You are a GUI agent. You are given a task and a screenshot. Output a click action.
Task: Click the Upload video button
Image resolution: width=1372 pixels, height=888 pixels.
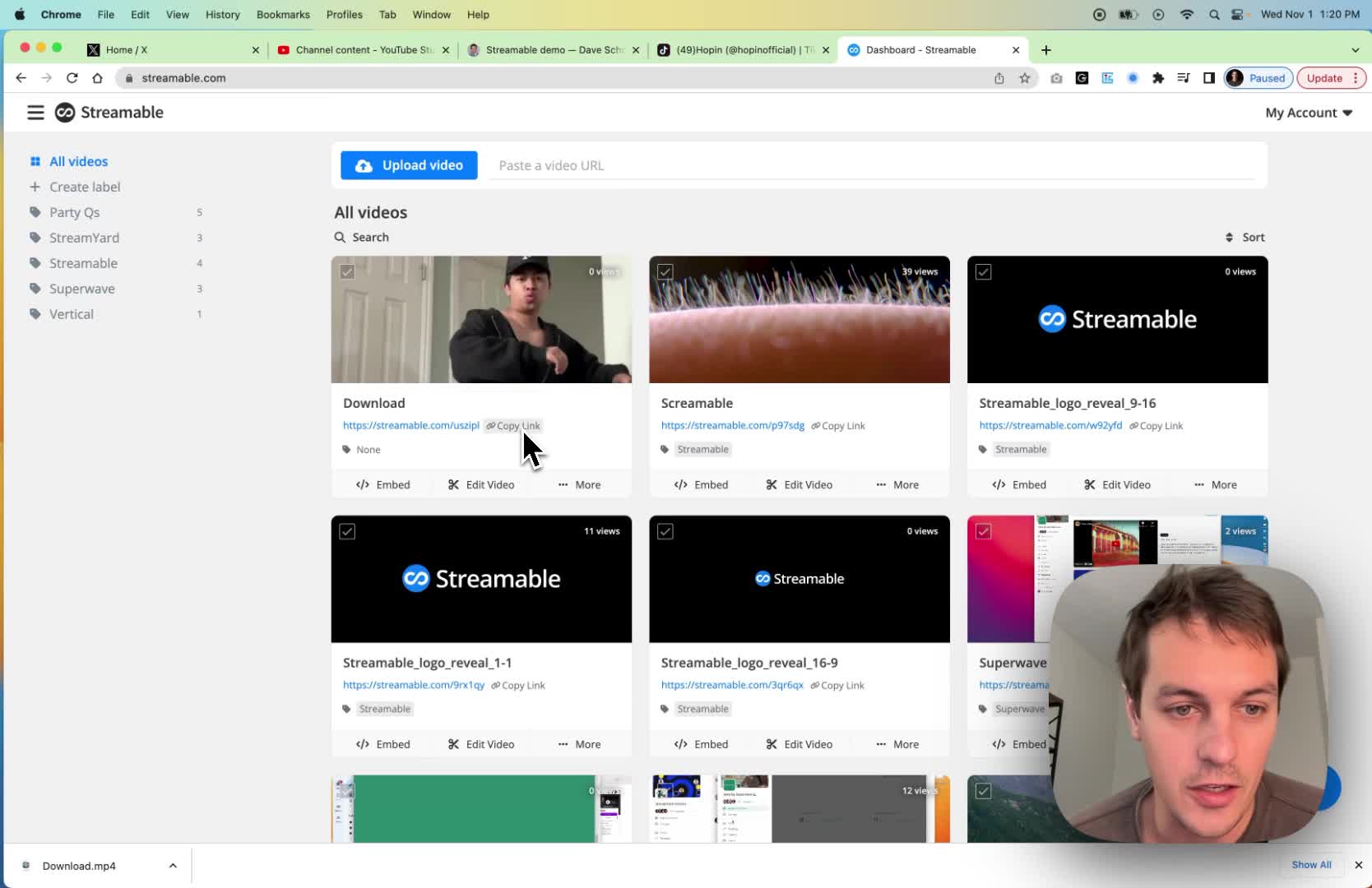point(409,164)
